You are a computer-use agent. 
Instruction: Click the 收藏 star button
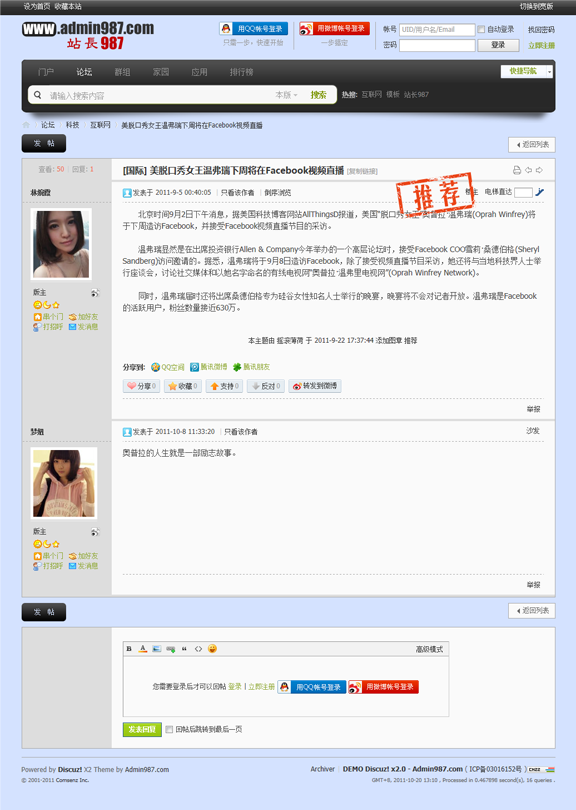(x=182, y=386)
